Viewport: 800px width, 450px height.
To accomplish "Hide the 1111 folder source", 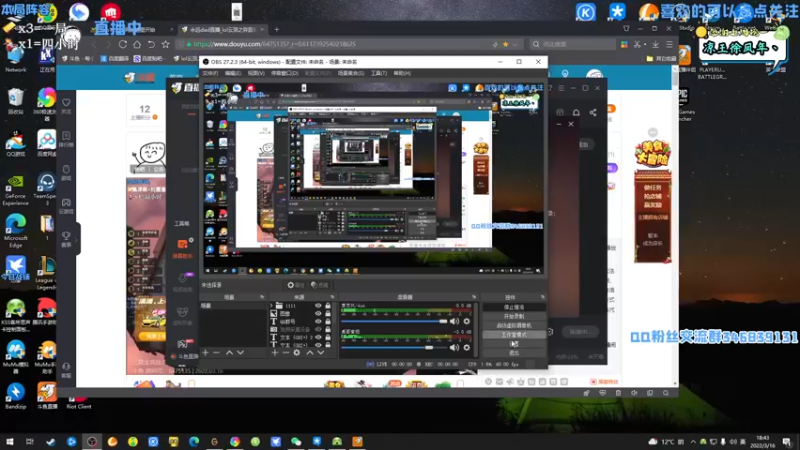I will click(x=318, y=306).
